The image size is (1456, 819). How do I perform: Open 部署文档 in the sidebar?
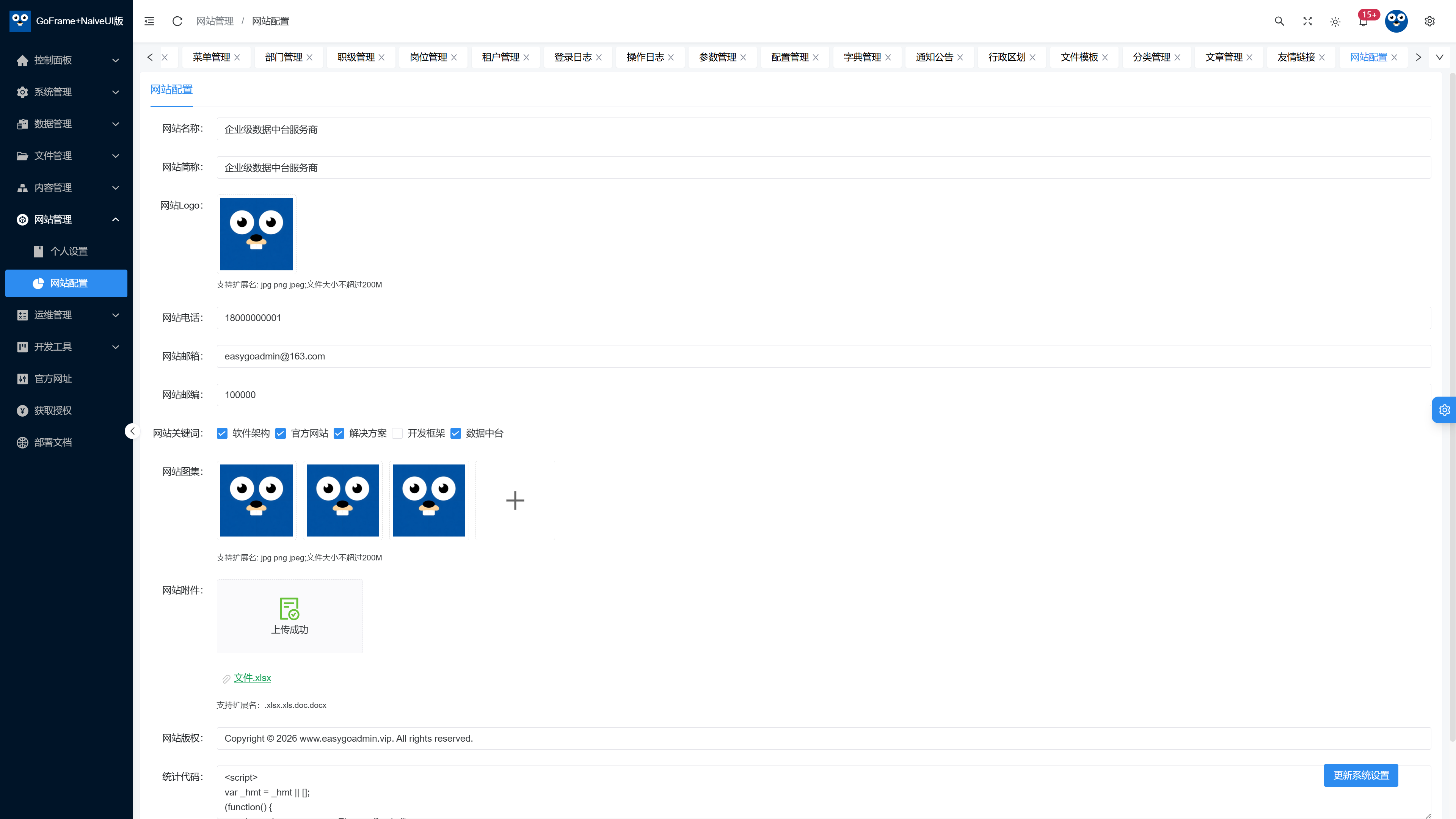coord(66,442)
